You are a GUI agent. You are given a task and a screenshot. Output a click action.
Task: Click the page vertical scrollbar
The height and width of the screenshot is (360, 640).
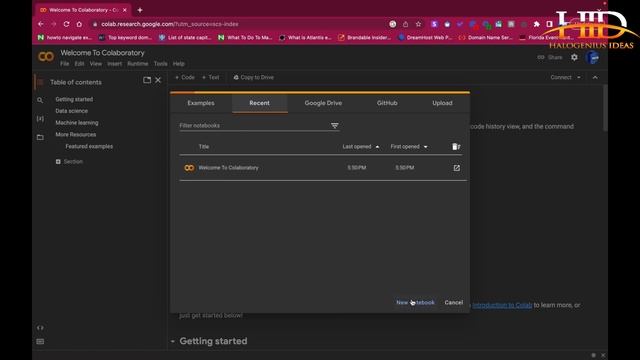(605, 108)
